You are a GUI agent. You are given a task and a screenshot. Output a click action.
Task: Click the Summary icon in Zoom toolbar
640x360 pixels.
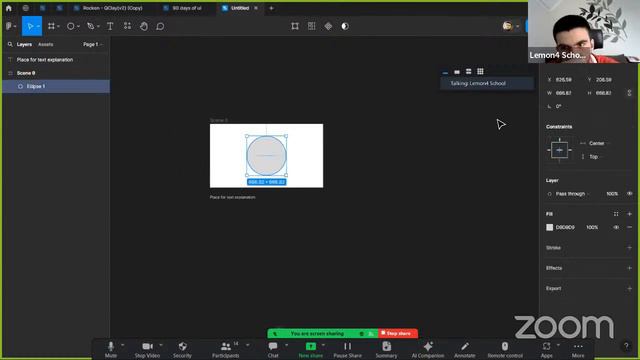pos(387,347)
